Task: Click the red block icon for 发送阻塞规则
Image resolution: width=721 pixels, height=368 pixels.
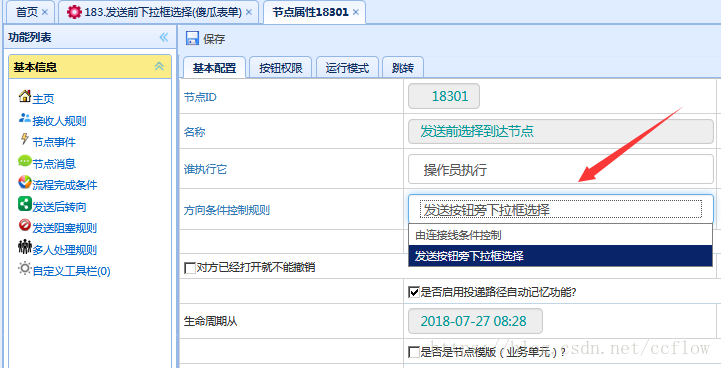Action: click(x=25, y=225)
